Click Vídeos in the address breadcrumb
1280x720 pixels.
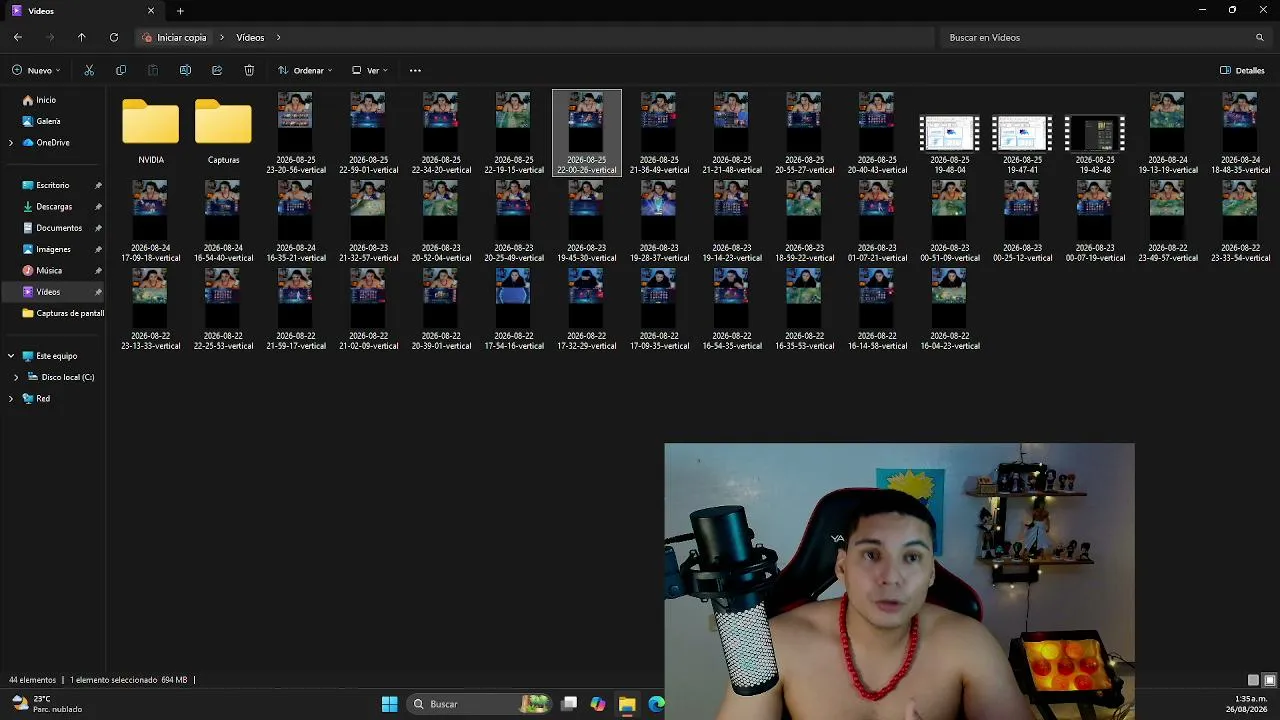(x=250, y=37)
